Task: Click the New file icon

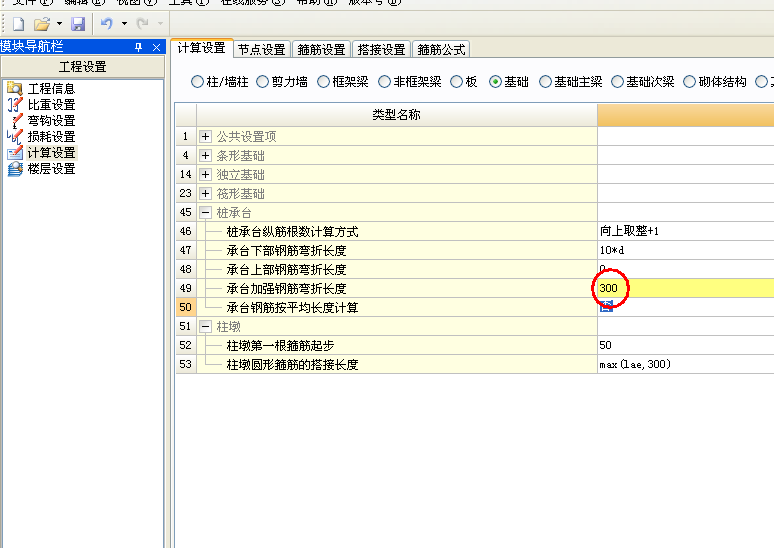Action: [19, 24]
